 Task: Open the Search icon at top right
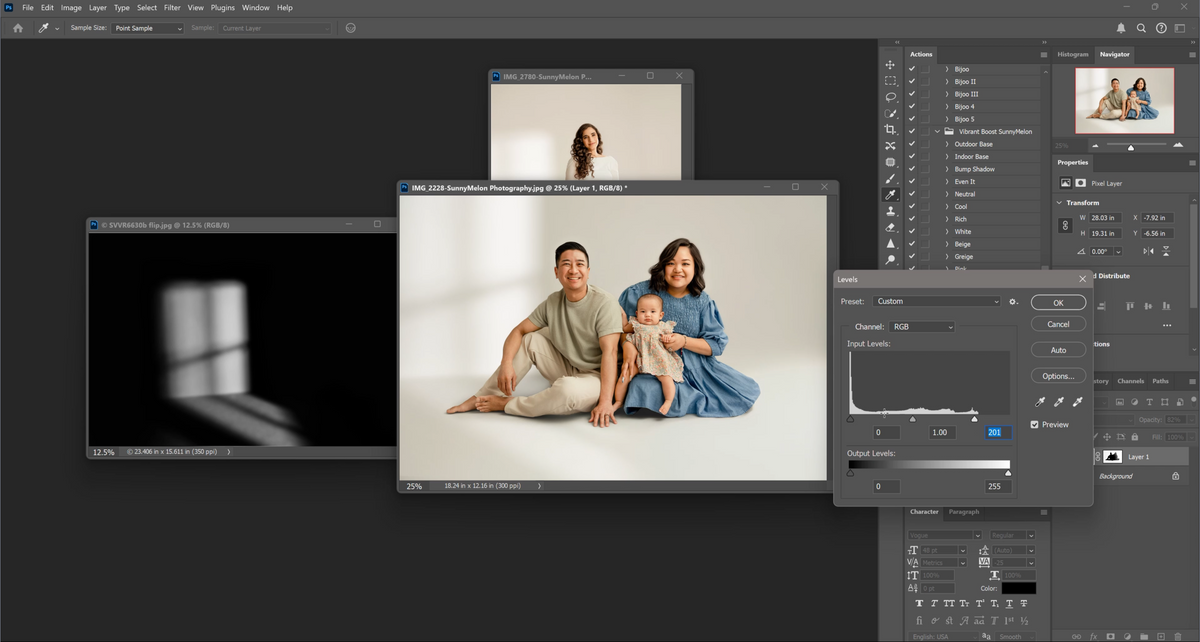point(1141,28)
